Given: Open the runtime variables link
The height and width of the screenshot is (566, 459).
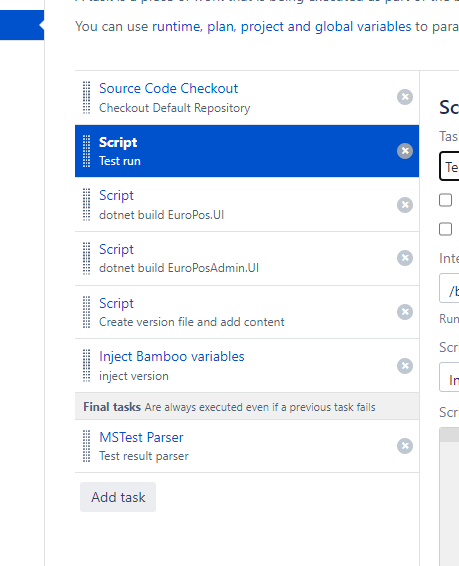Looking at the screenshot, I should (177, 27).
